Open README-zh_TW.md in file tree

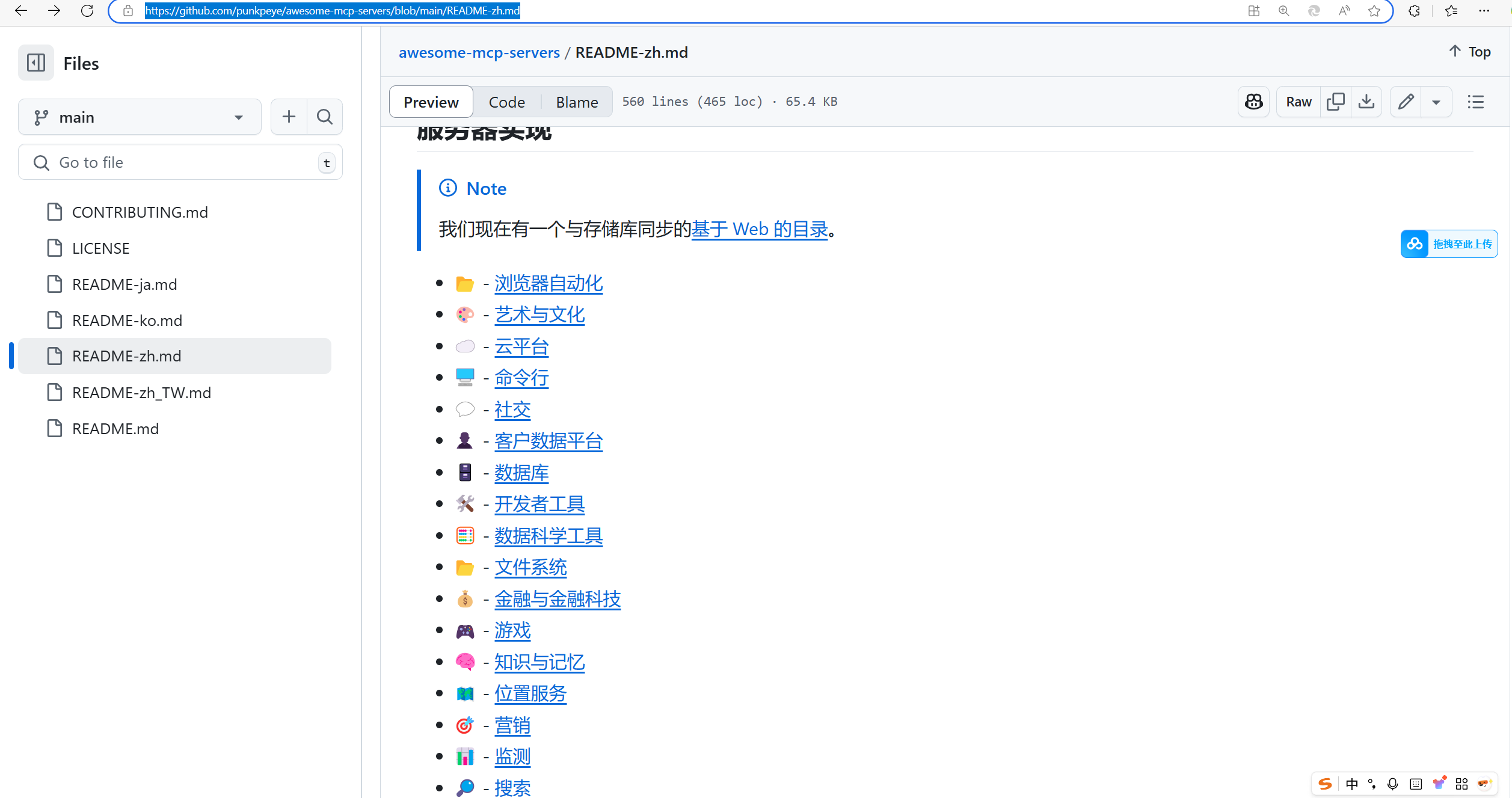coord(141,393)
